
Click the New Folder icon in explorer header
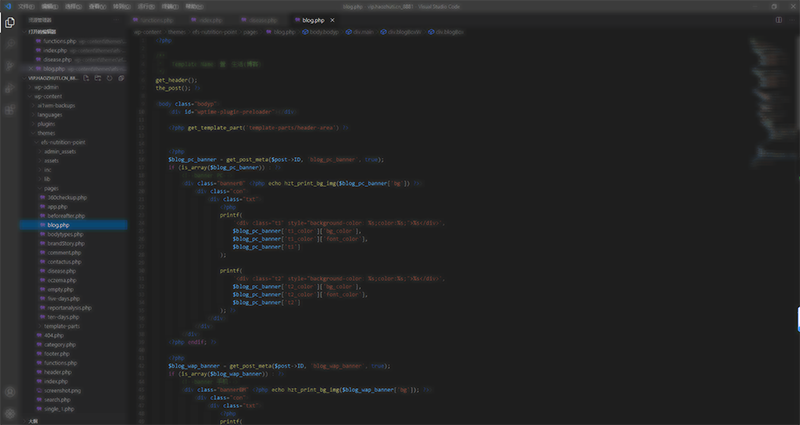click(x=98, y=78)
